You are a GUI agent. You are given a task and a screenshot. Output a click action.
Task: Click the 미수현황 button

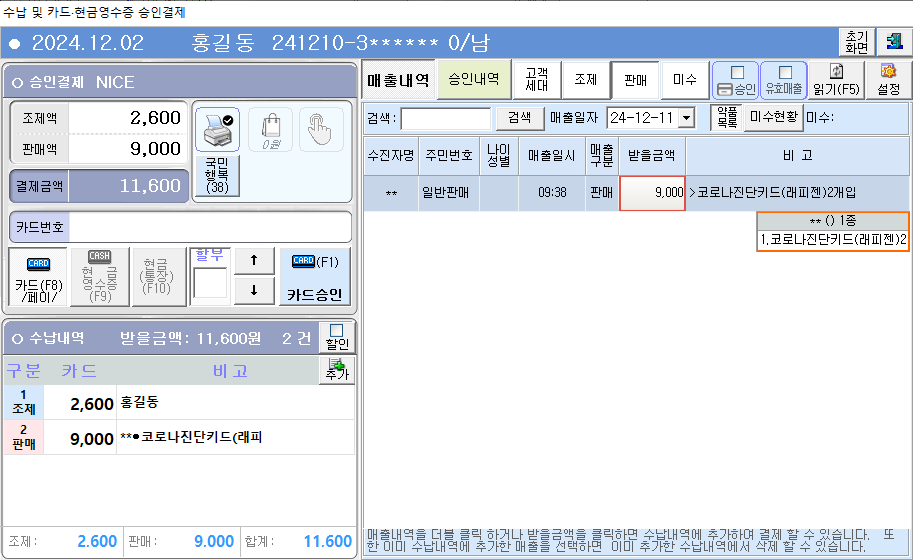click(x=774, y=118)
